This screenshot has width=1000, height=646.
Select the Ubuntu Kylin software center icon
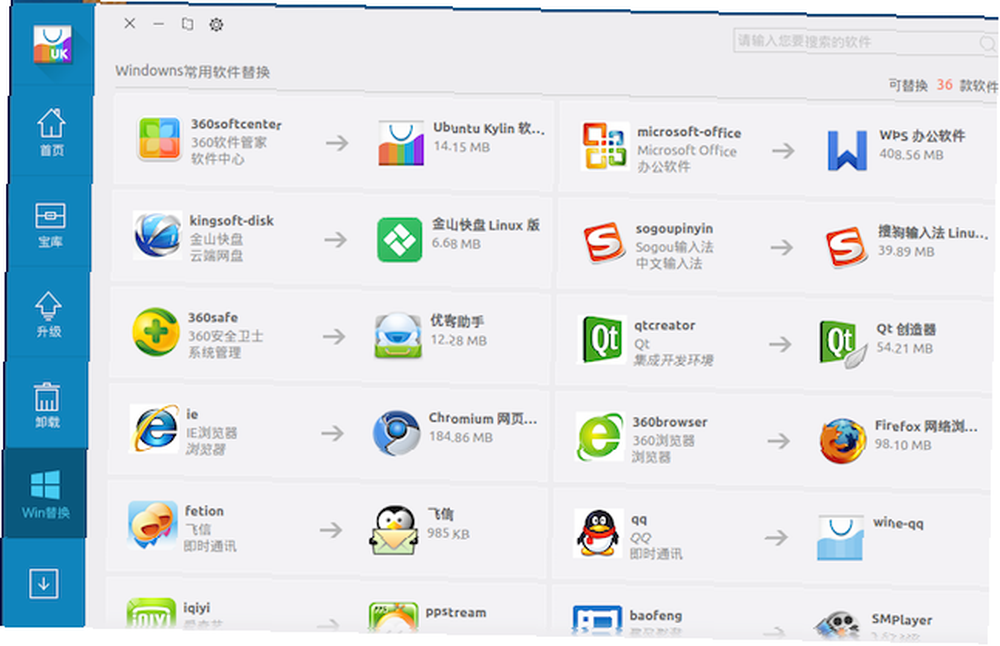tap(401, 143)
